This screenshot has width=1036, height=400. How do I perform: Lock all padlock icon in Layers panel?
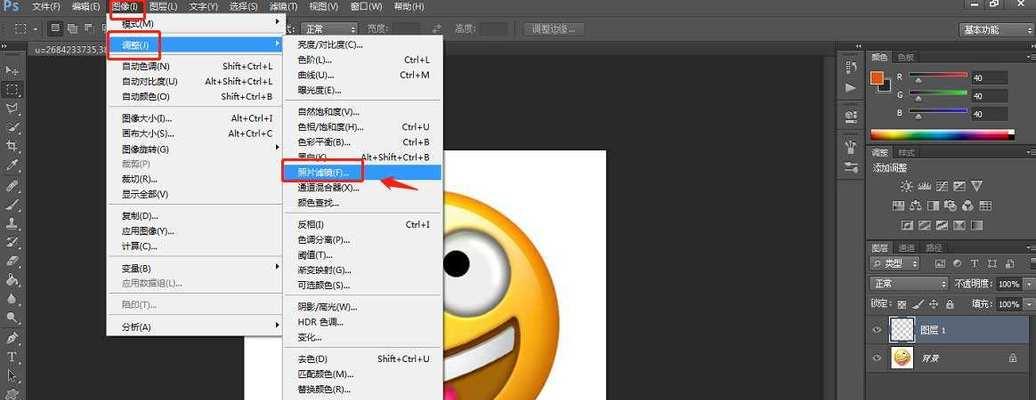(949, 305)
